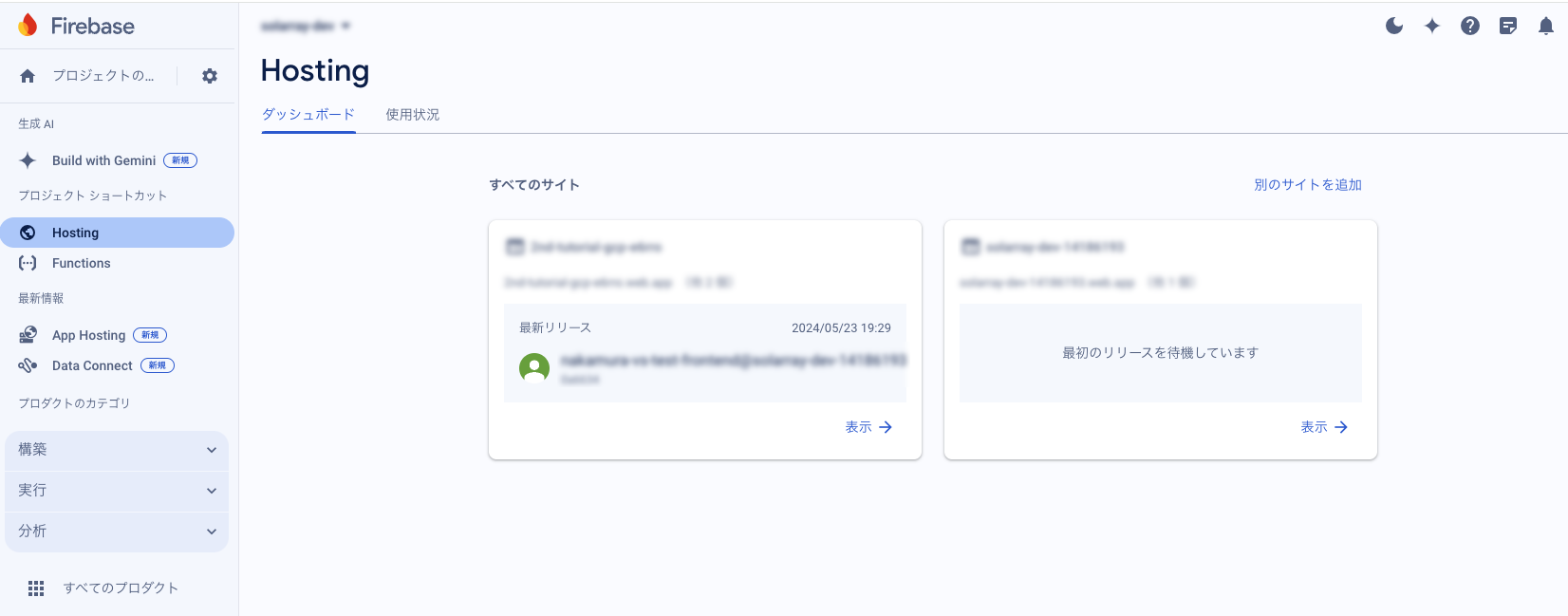Click 表示 on the first site card
This screenshot has width=1568, height=616.
pos(868,427)
